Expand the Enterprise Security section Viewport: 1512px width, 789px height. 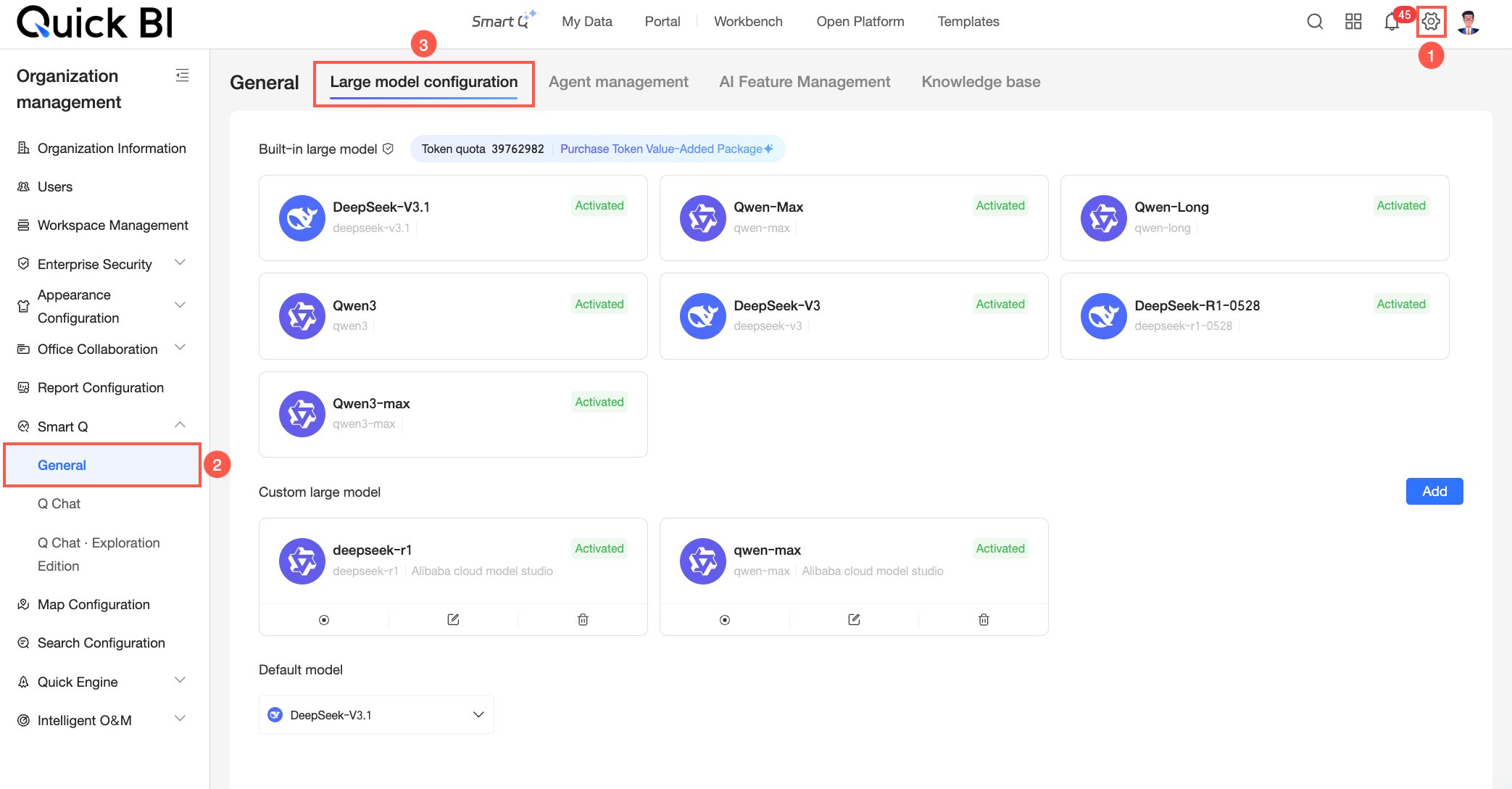coord(180,263)
